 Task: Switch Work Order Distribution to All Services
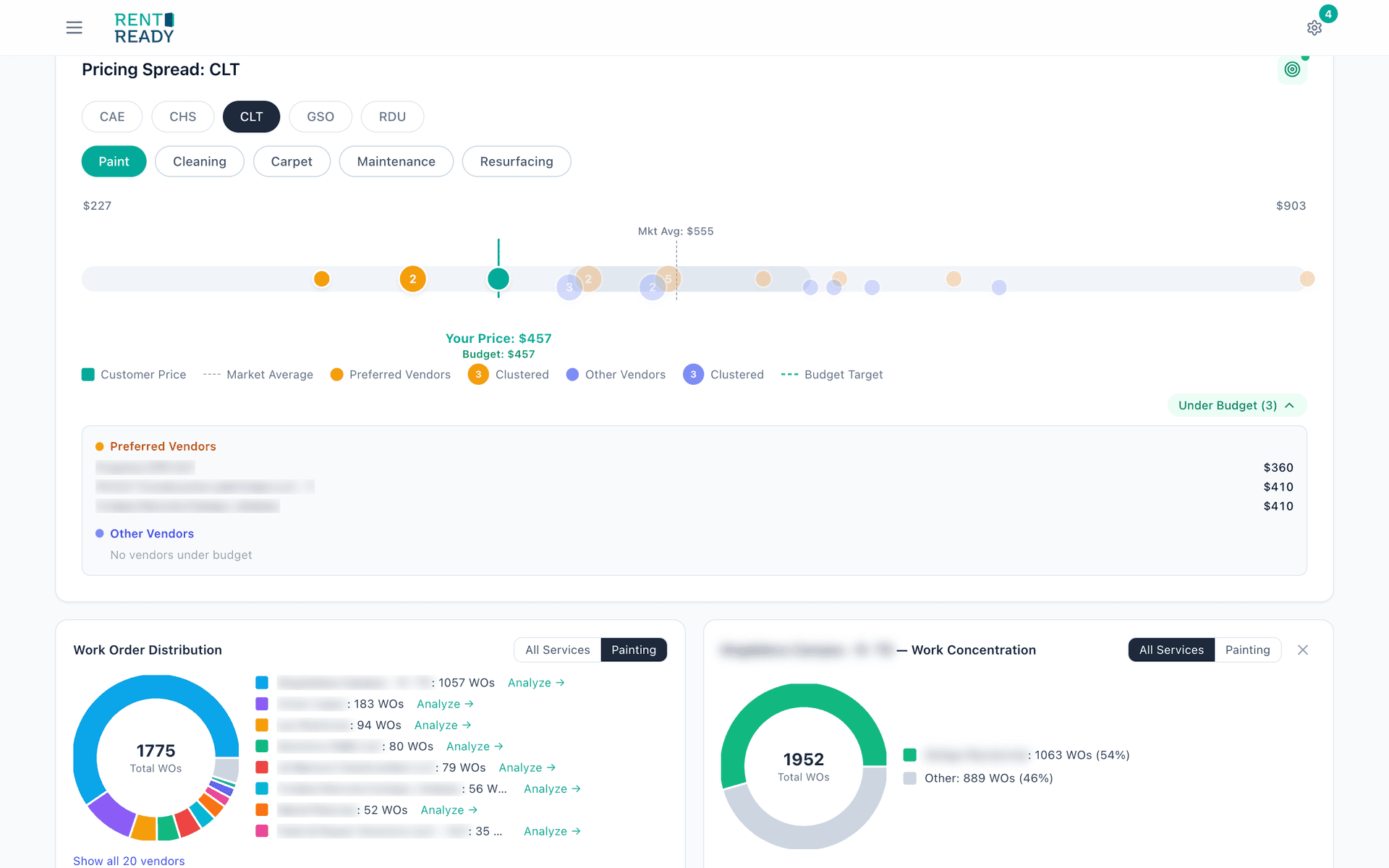557,650
